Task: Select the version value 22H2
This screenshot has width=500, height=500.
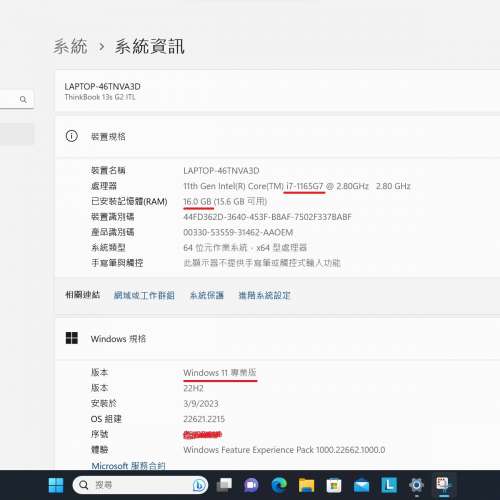Action: click(x=193, y=388)
